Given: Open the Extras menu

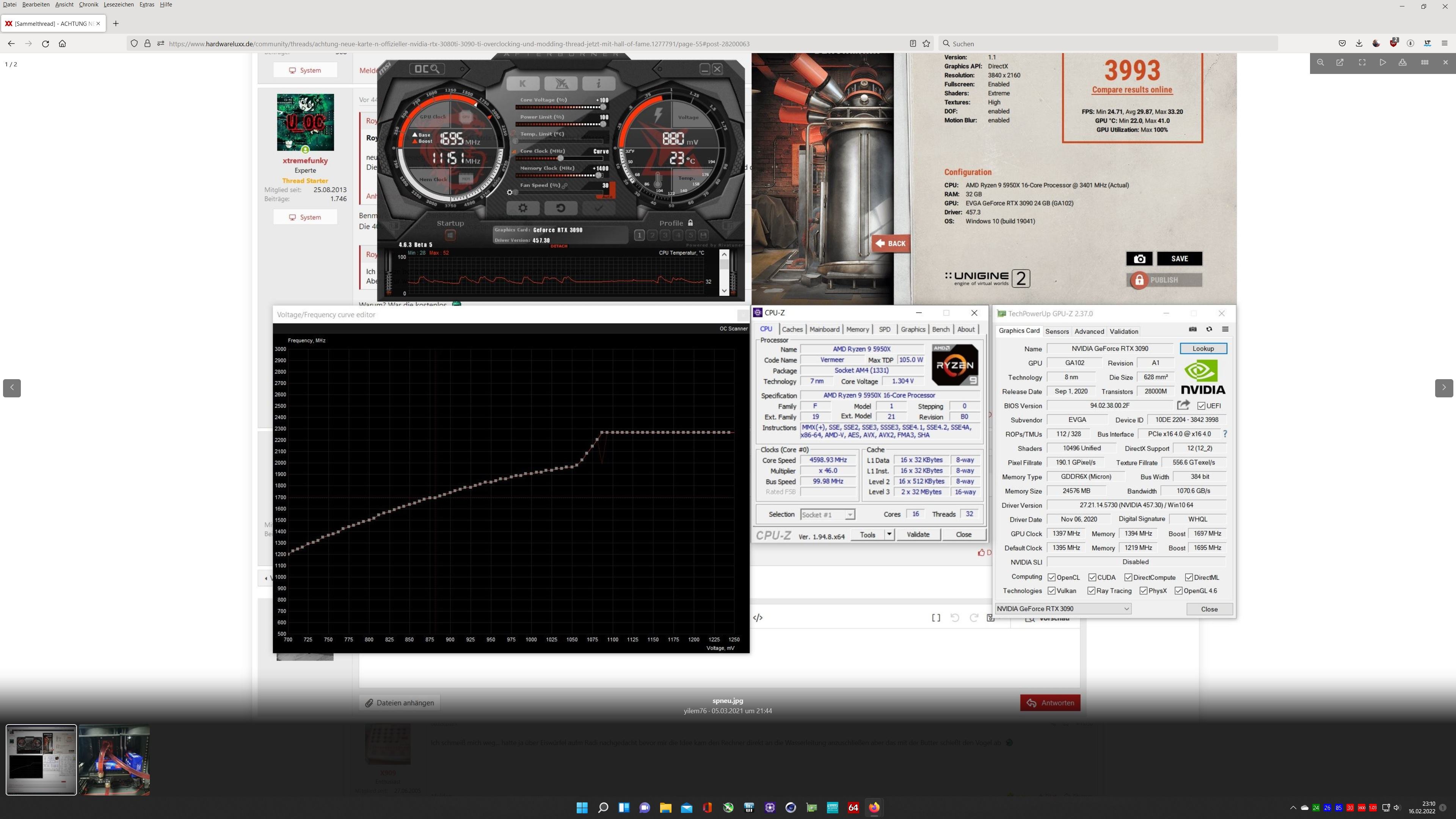Looking at the screenshot, I should [x=147, y=5].
